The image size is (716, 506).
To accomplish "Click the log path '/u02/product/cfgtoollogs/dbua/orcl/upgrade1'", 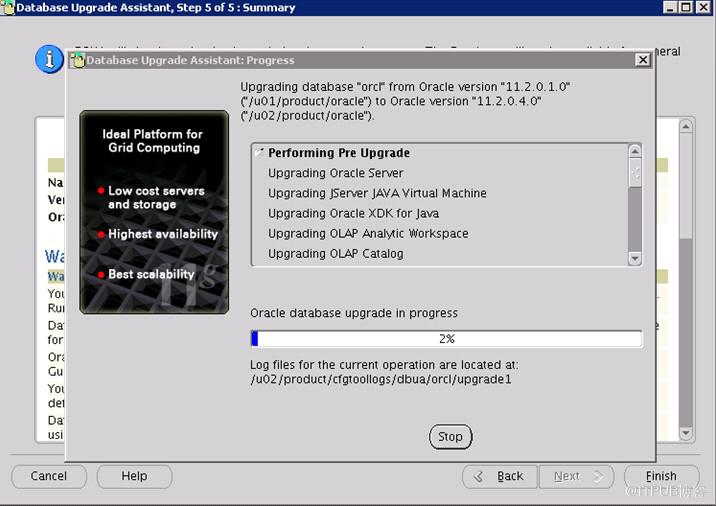I will (381, 380).
